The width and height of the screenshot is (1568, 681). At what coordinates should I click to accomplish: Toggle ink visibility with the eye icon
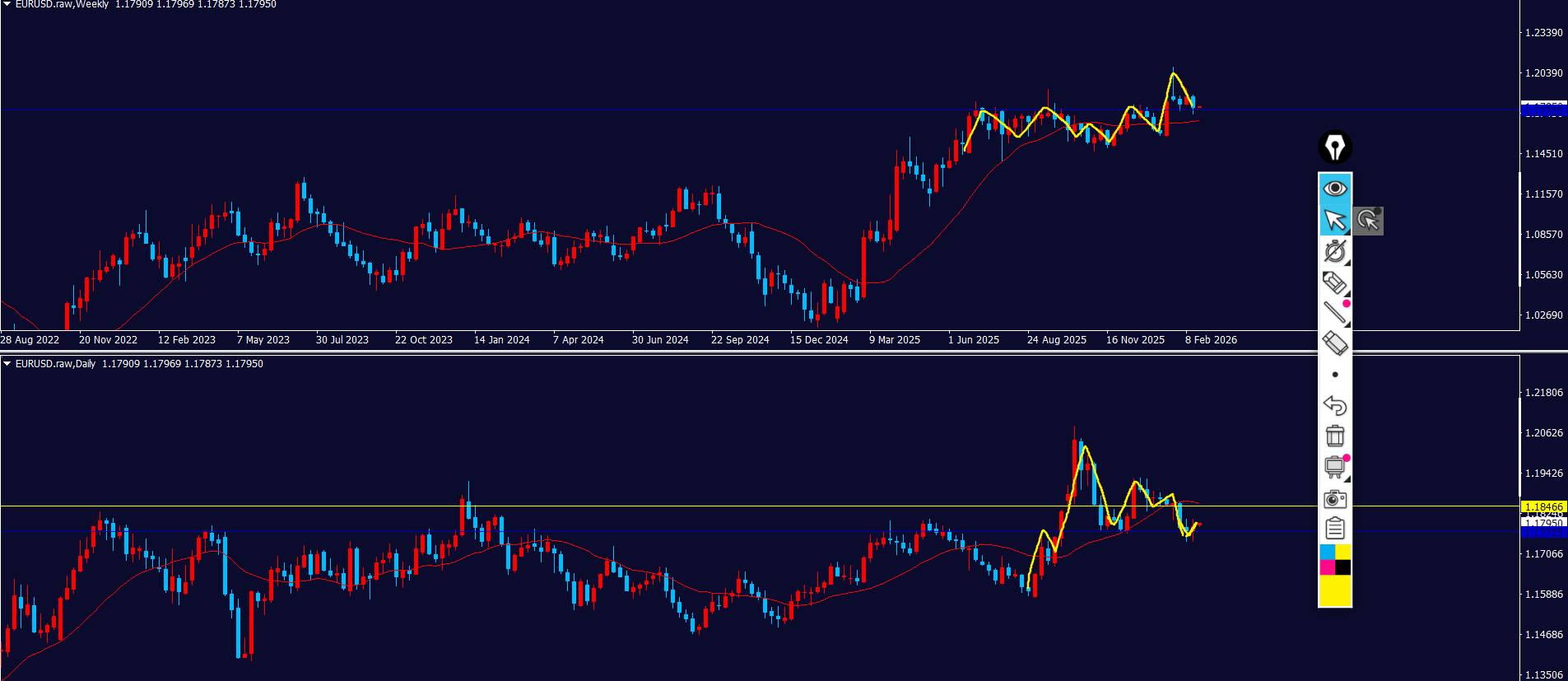[1334, 189]
